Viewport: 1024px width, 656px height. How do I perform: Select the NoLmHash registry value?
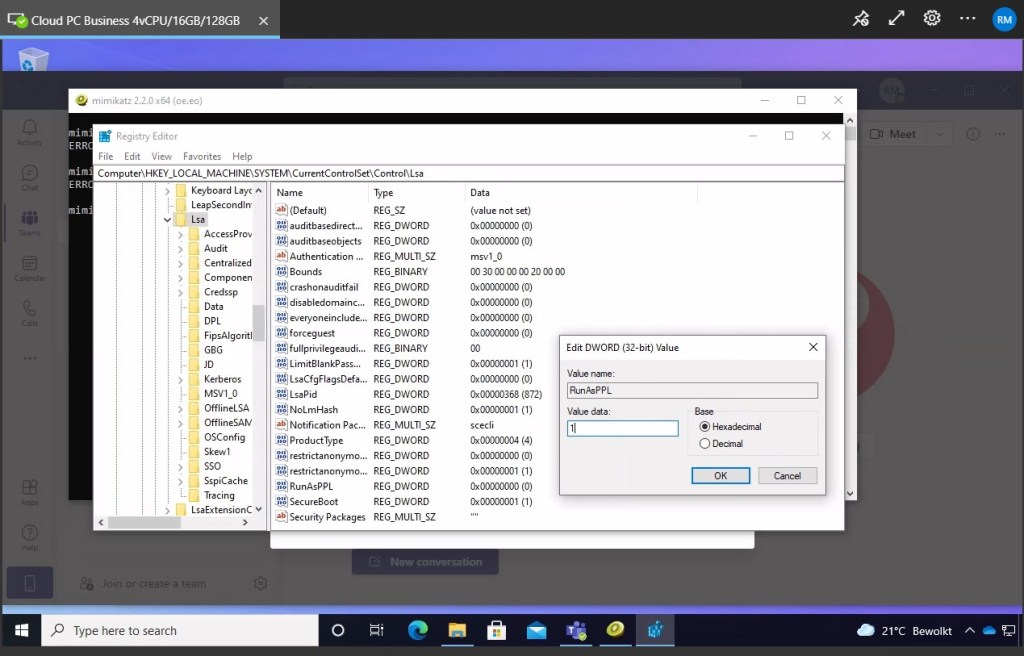pos(313,410)
